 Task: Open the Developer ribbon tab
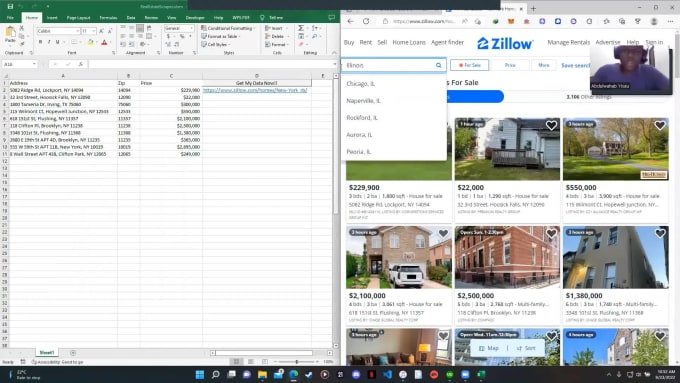[x=195, y=18]
